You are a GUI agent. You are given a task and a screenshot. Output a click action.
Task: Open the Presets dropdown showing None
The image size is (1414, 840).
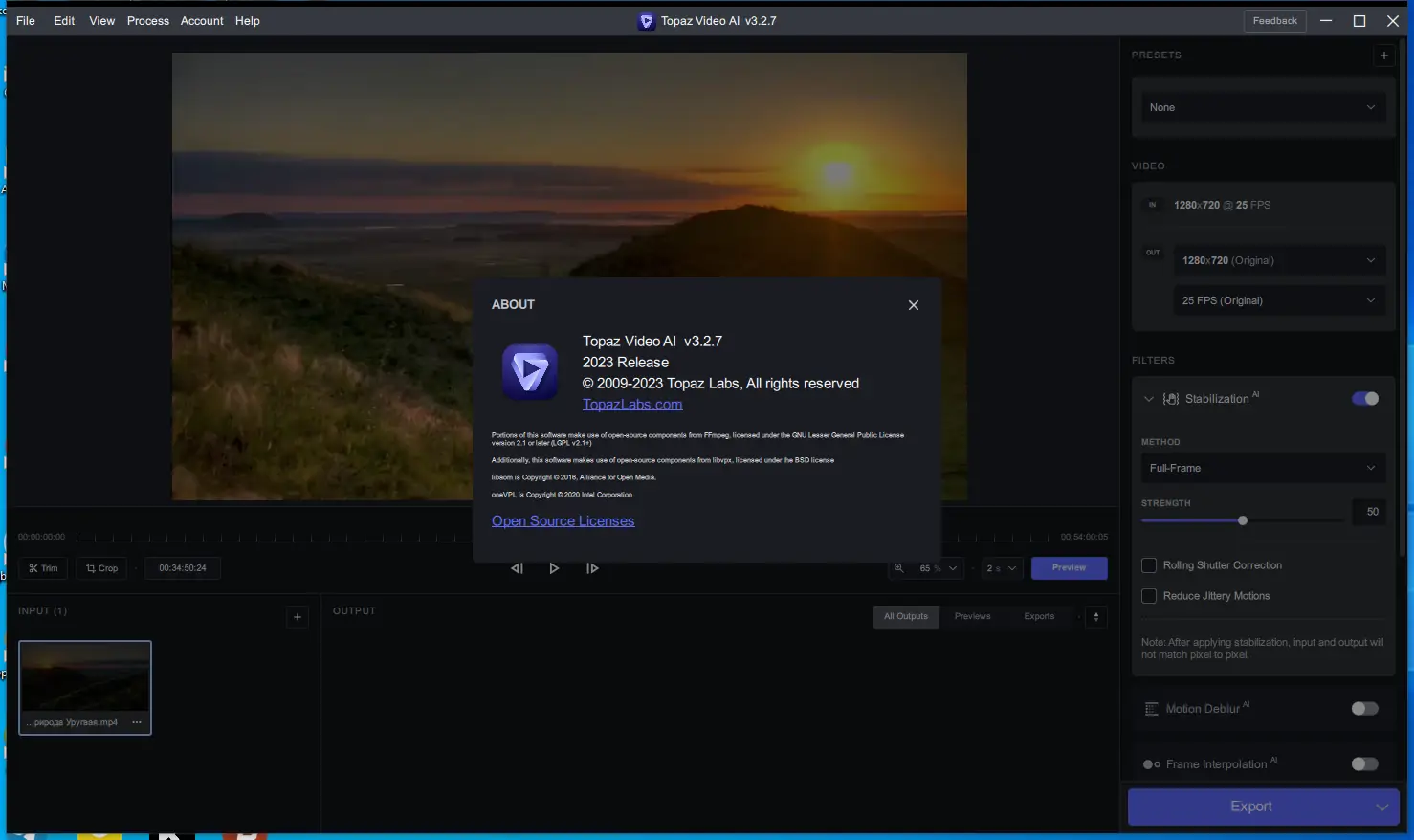tap(1263, 107)
